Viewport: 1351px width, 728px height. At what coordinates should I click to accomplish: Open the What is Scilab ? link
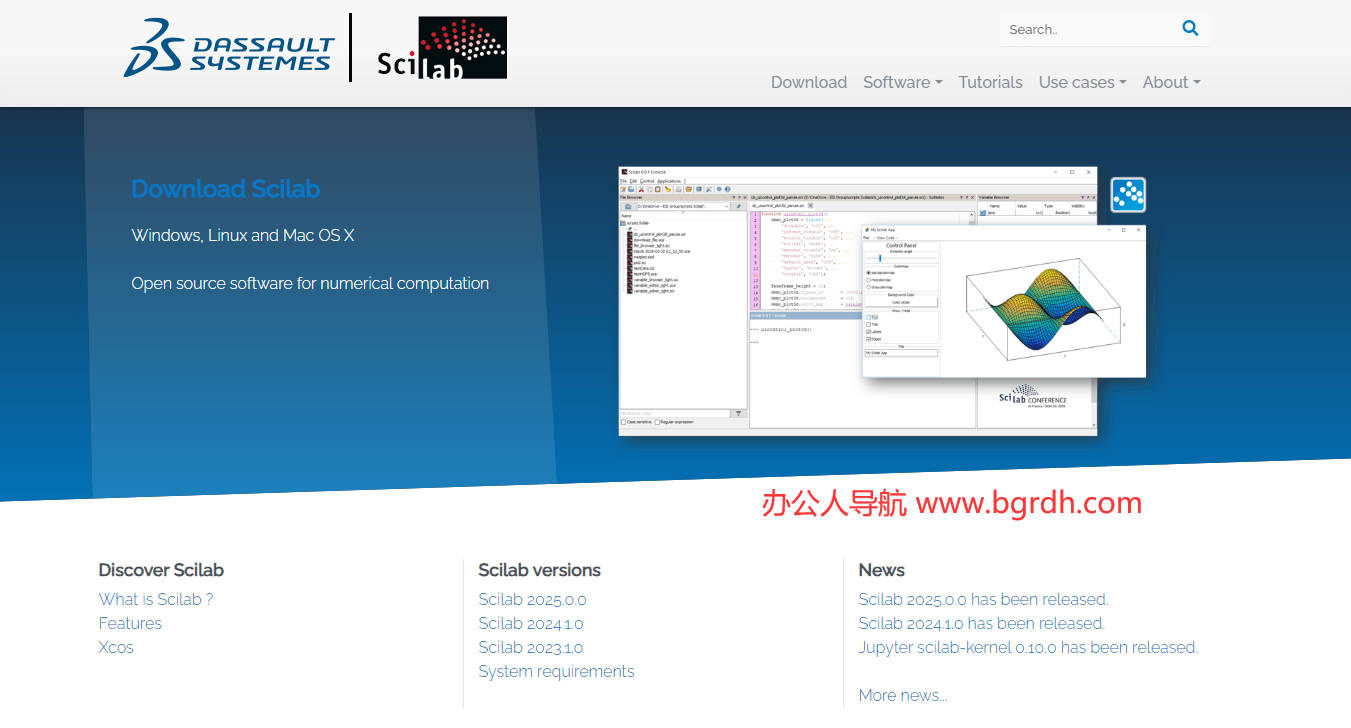click(x=155, y=599)
